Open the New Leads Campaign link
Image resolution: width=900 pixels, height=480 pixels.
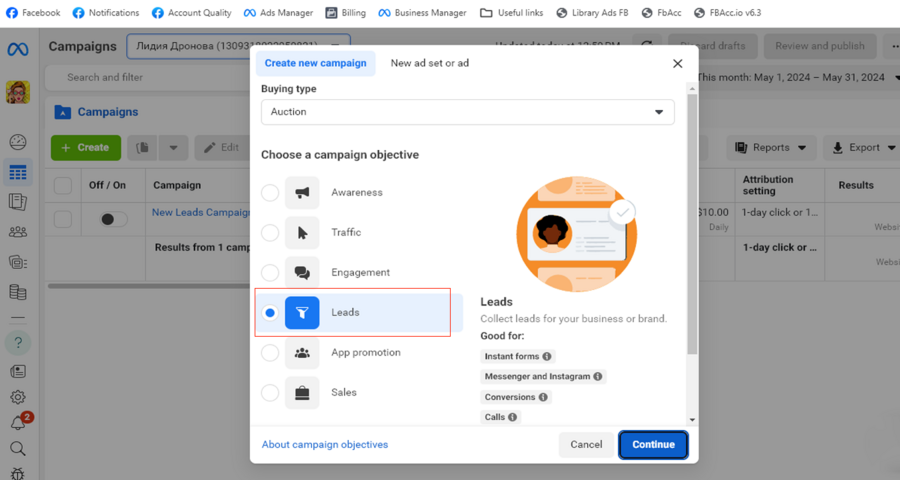coord(201,212)
